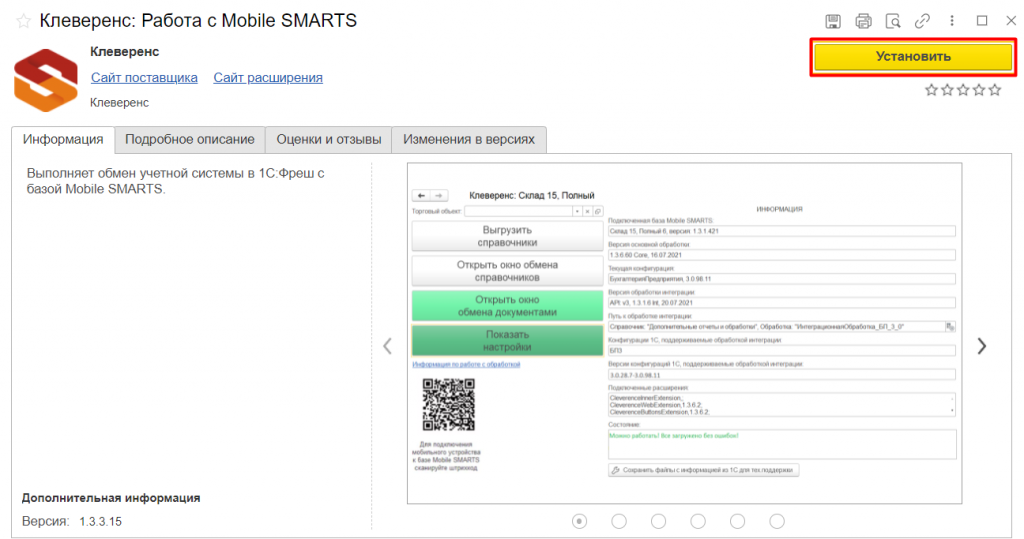Image resolution: width=1024 pixels, height=539 pixels.
Task: Select third screenshot carousel dot
Action: (658, 521)
